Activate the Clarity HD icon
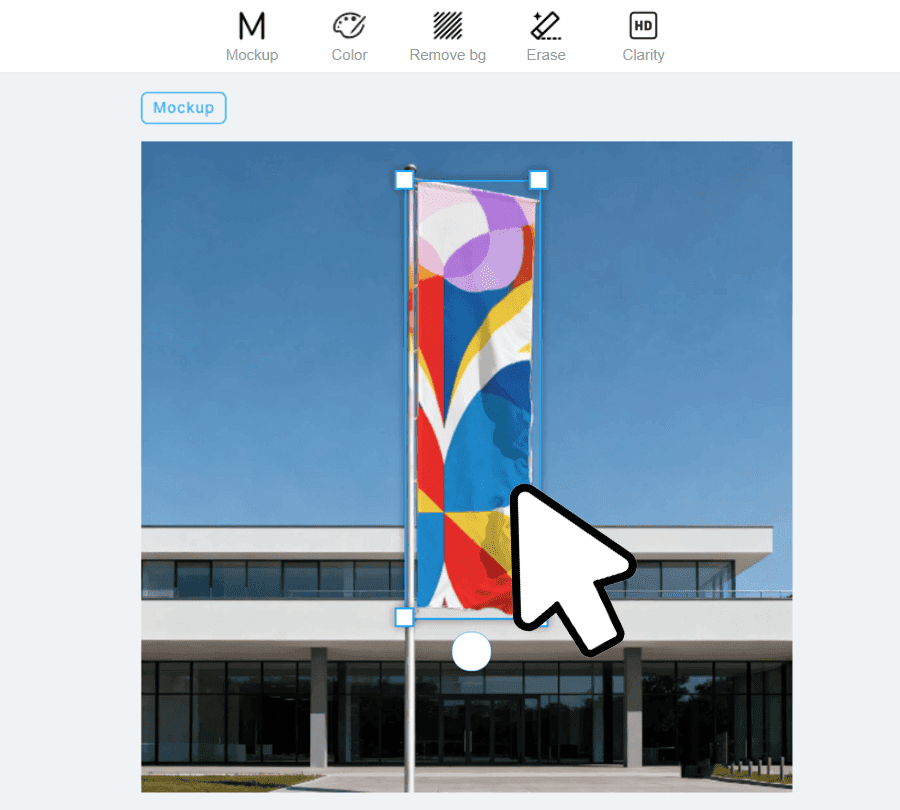The height and width of the screenshot is (810, 900). [x=643, y=26]
